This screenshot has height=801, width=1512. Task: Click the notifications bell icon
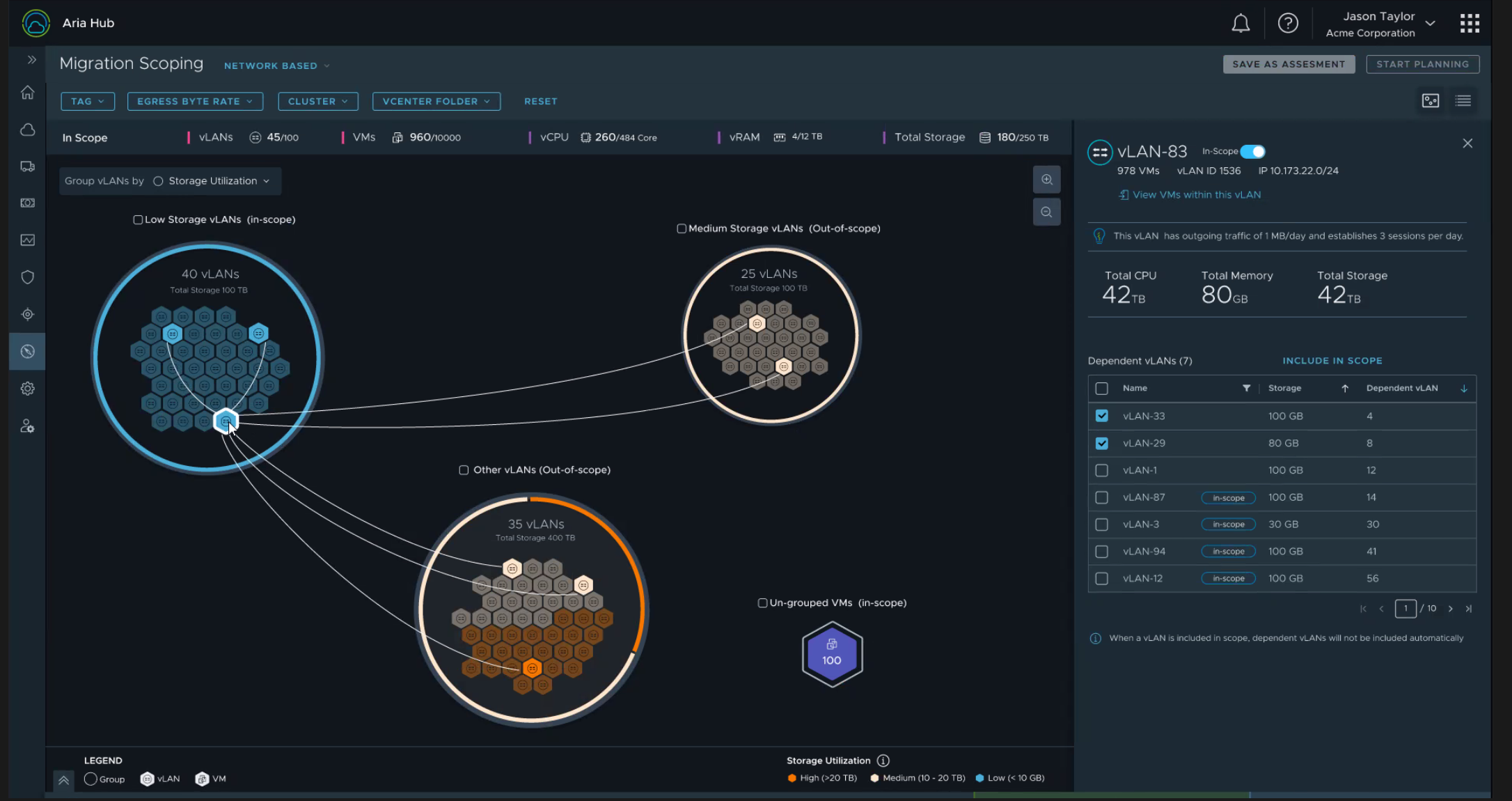click(x=1241, y=24)
